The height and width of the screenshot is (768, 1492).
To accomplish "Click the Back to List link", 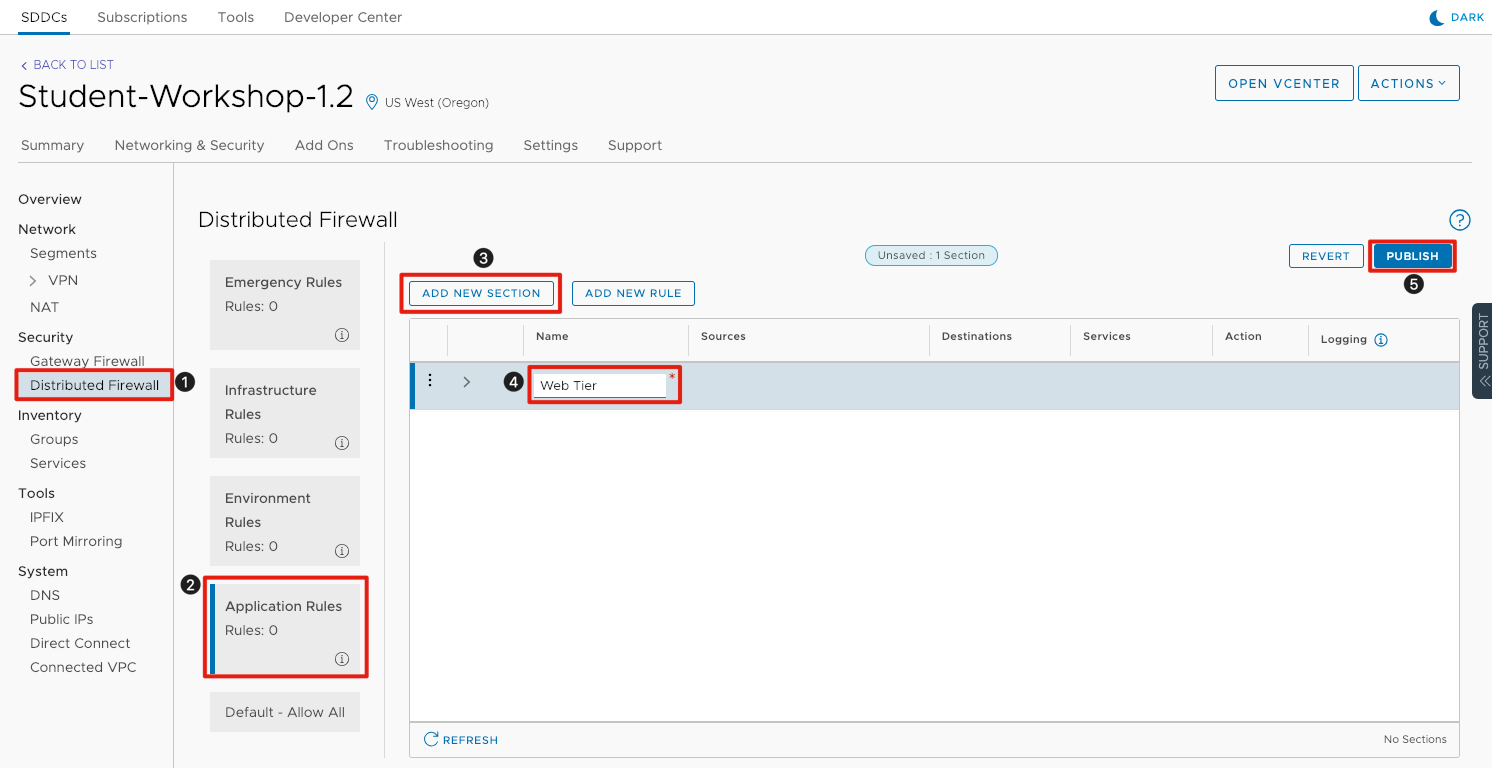I will pos(67,65).
